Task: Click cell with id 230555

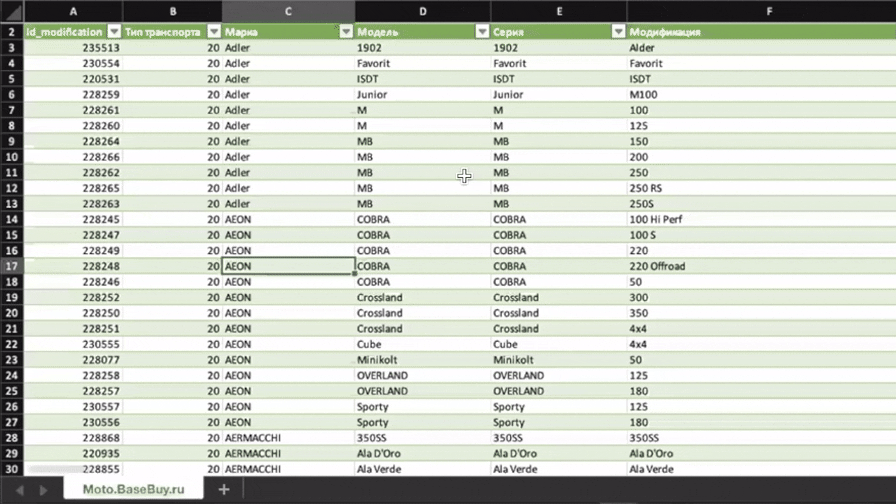Action: click(73, 345)
